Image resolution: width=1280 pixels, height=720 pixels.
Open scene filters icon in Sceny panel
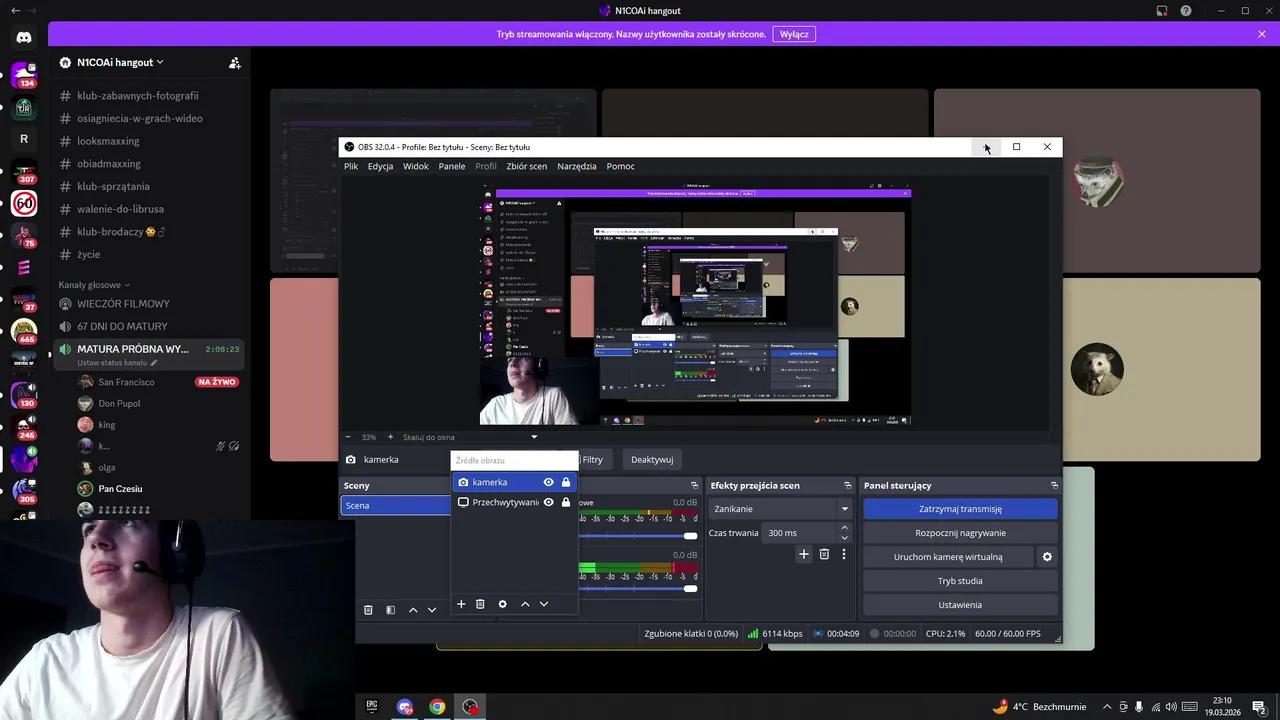coord(390,610)
